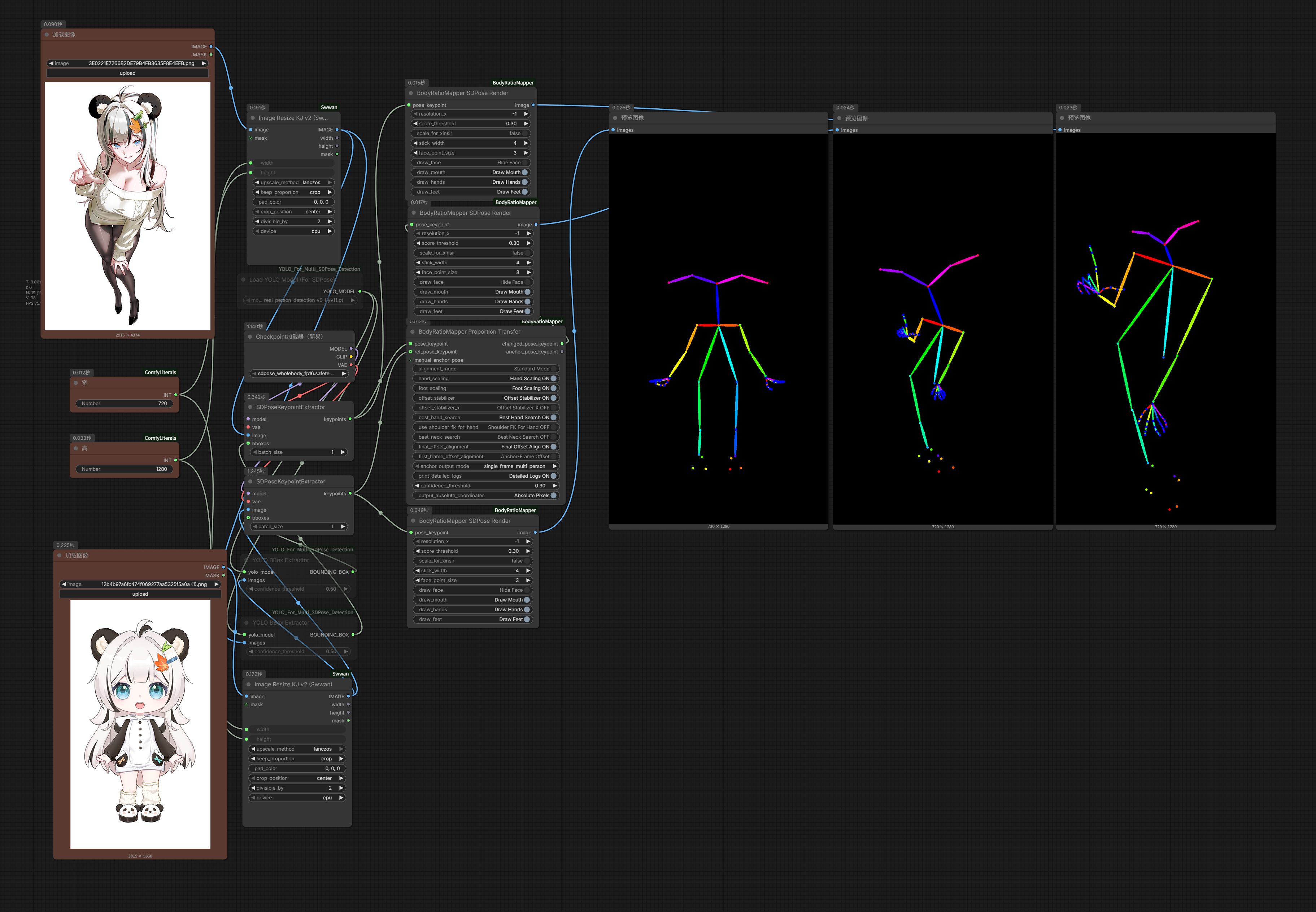The height and width of the screenshot is (912, 1316).
Task: Click the ComfyLiterals badge above the 宽 node
Action: pyautogui.click(x=160, y=373)
